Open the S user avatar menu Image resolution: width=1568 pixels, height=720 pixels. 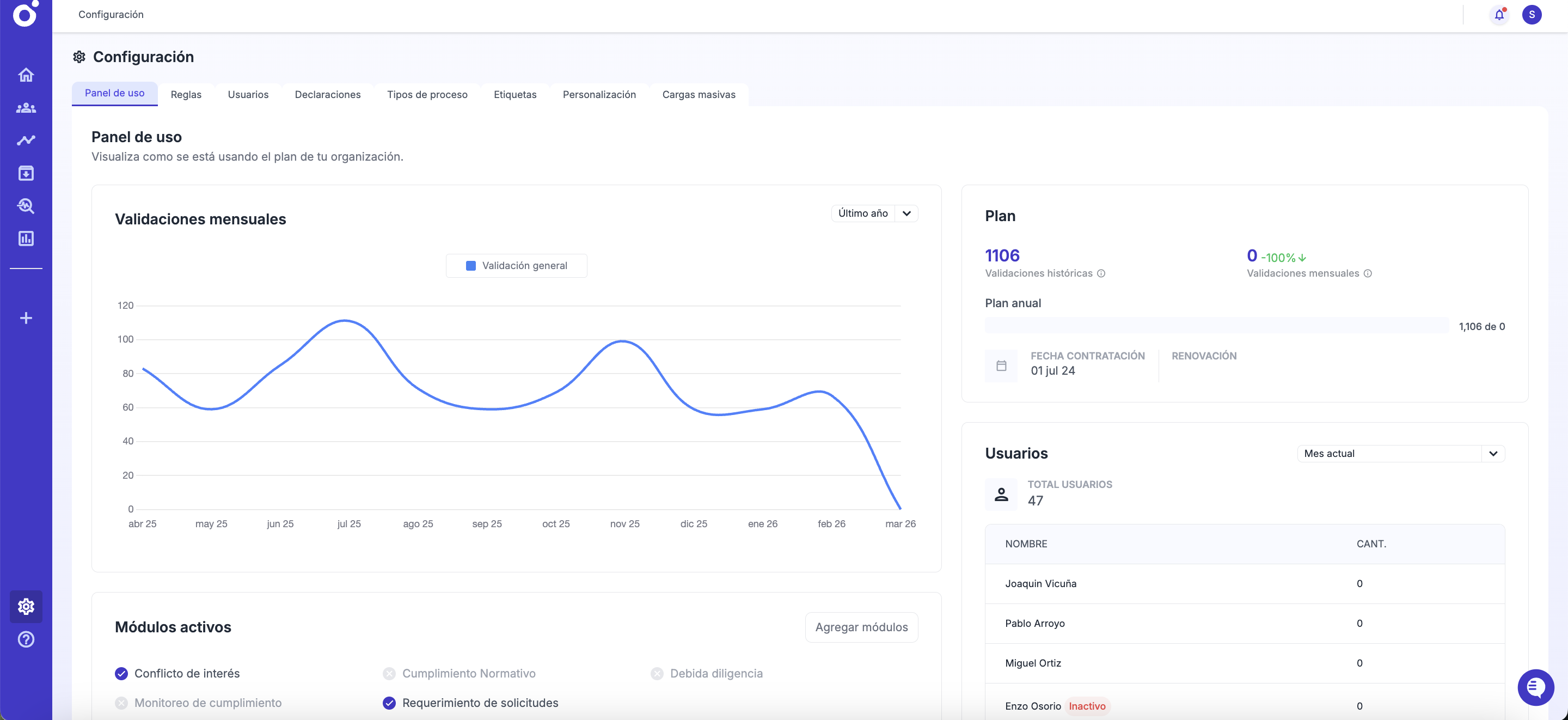[1532, 15]
